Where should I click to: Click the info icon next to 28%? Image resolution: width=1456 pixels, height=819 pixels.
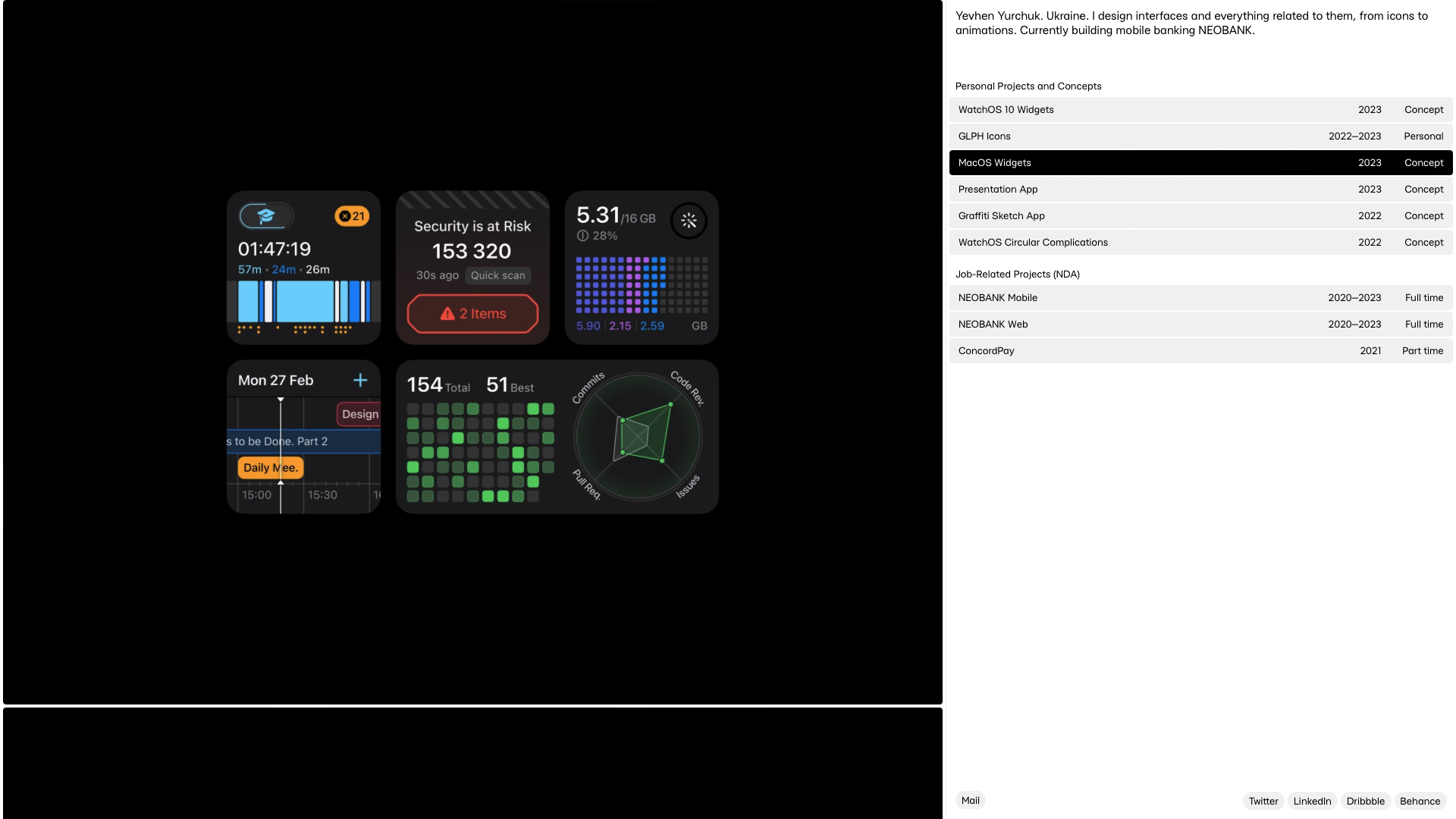point(582,236)
